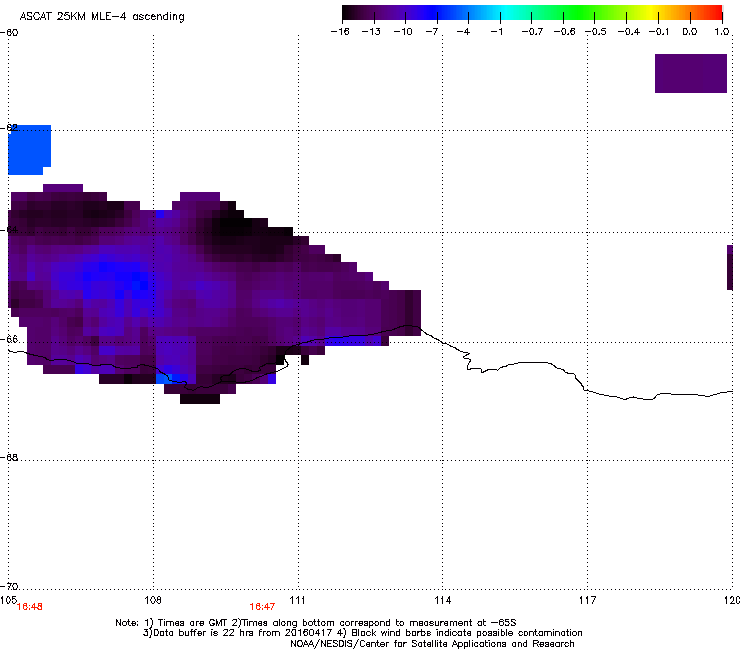The height and width of the screenshot is (650, 740).
Task: Click the -10 colorbar label
Action: (x=403, y=32)
